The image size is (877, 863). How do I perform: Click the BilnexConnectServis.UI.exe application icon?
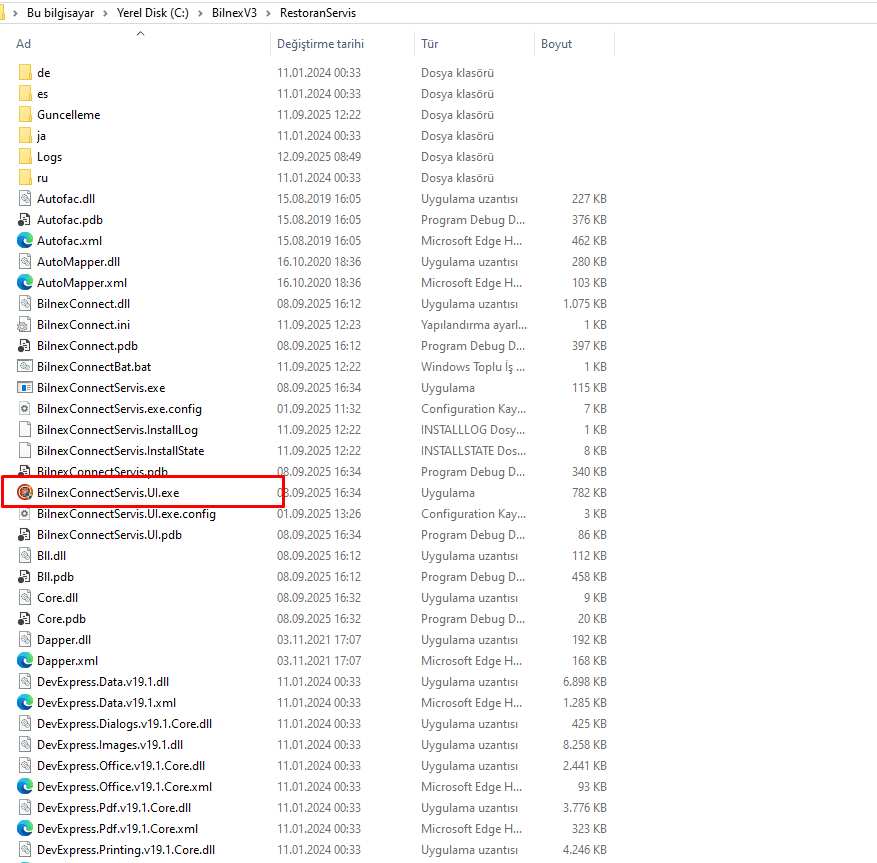pyautogui.click(x=25, y=492)
